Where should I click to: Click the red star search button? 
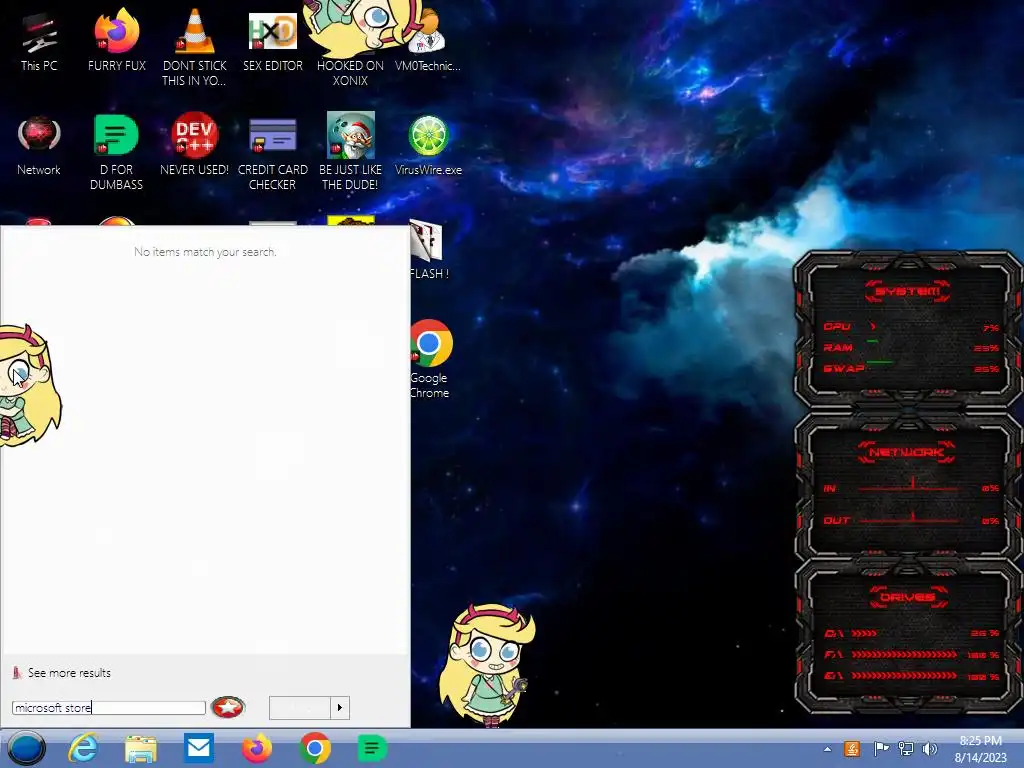coord(228,707)
